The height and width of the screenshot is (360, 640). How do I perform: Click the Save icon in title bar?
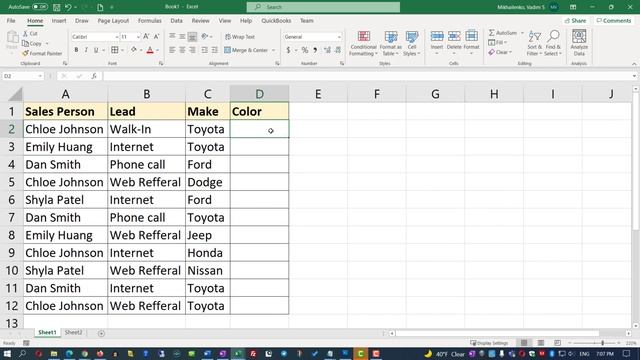coord(57,7)
